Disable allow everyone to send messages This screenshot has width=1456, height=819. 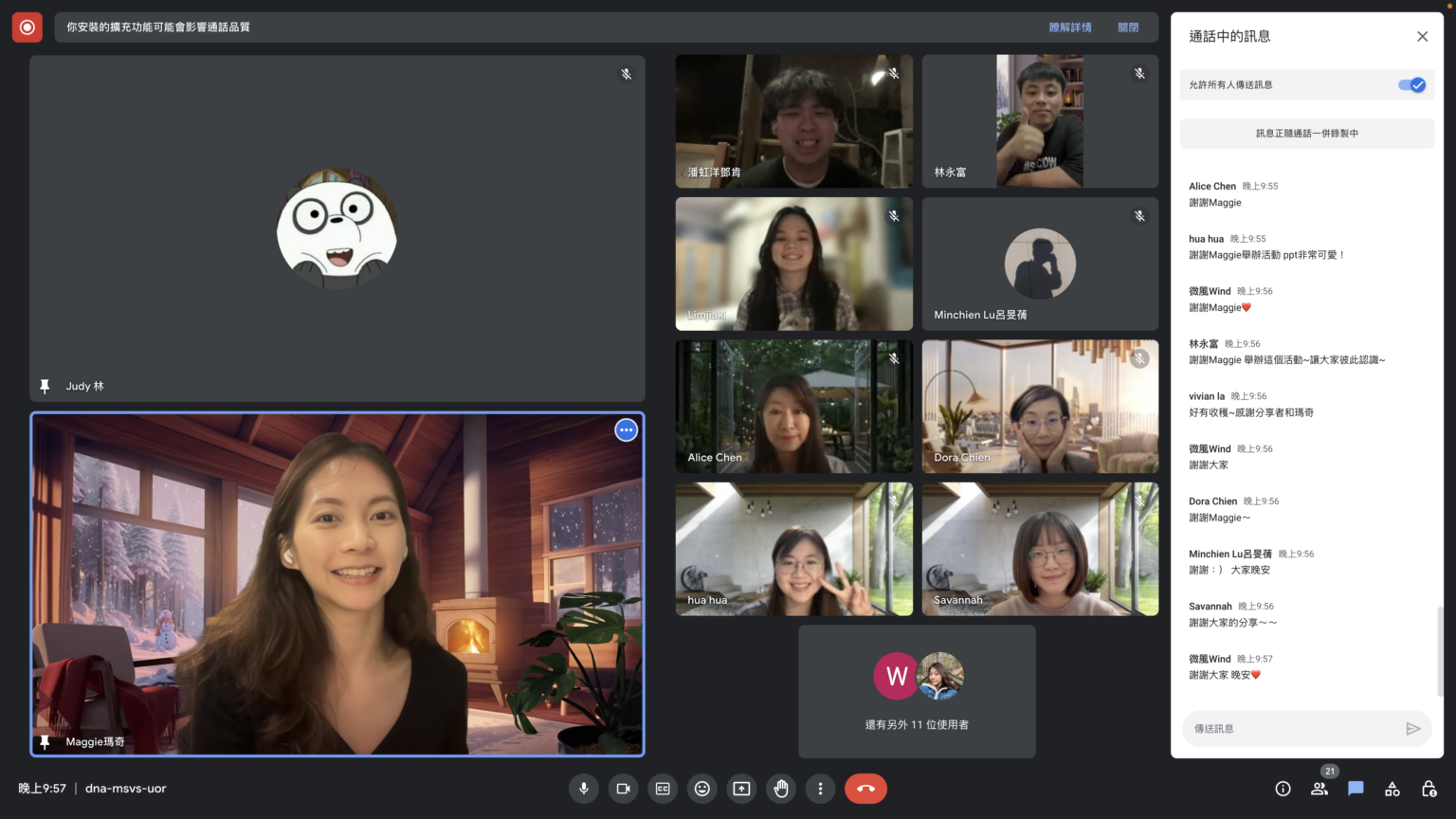click(x=1411, y=85)
